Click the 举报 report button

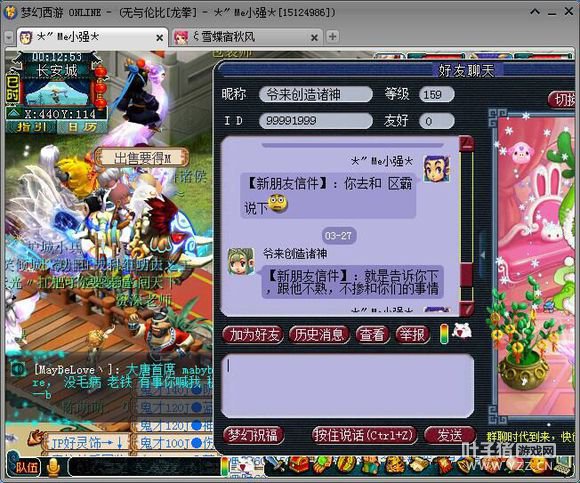(x=412, y=335)
